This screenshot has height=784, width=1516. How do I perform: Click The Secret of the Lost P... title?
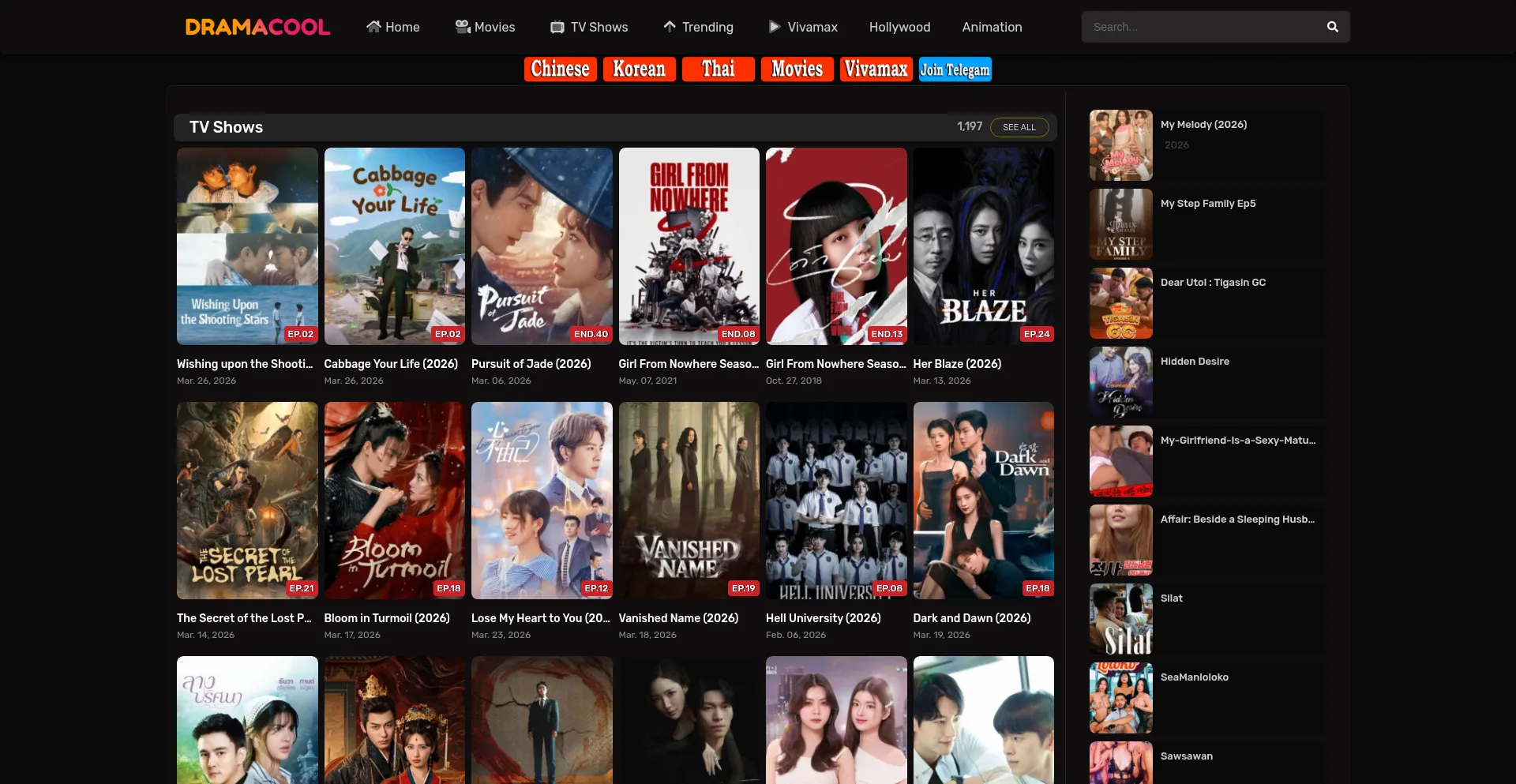point(244,618)
